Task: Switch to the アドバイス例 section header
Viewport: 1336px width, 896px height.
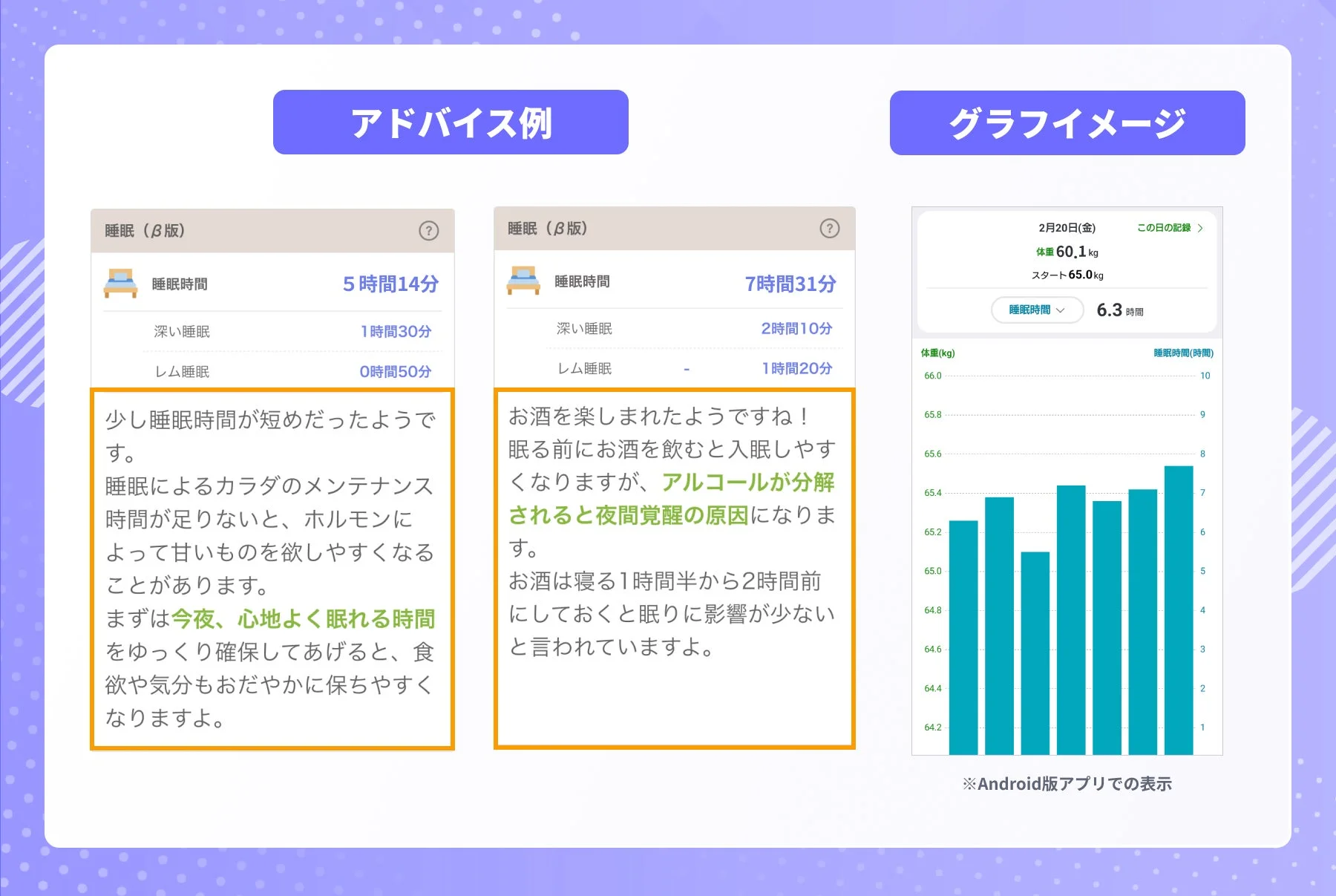Action: (x=448, y=121)
